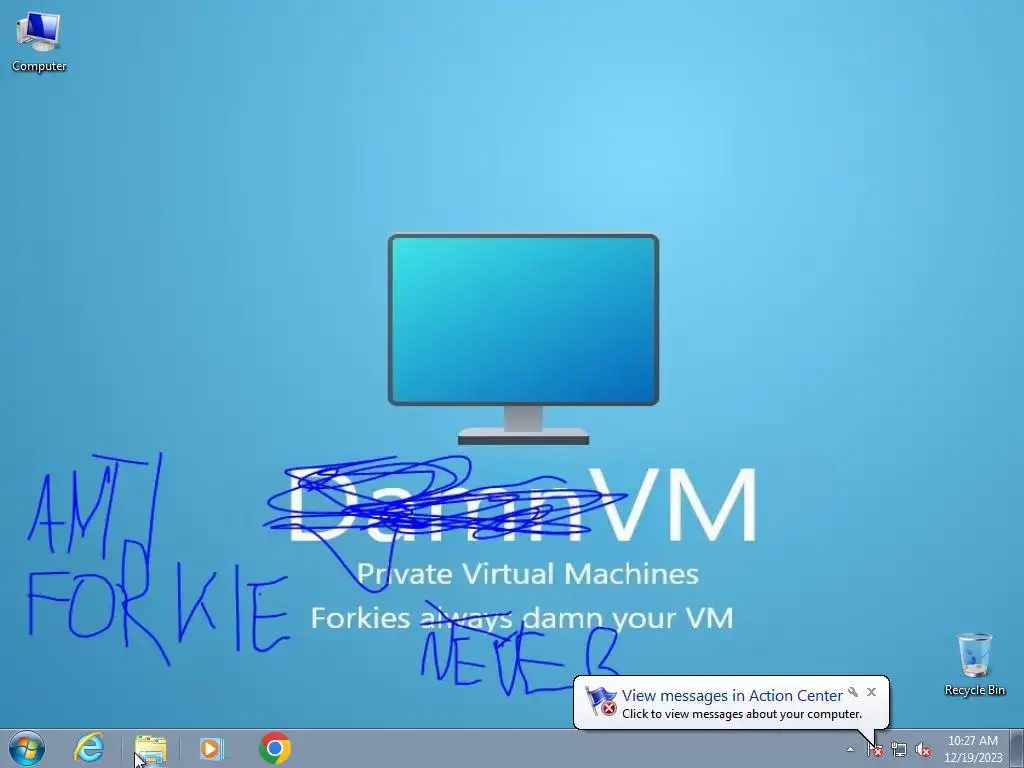Click the Action Center flag tray icon
The width and height of the screenshot is (1024, 768).
point(875,750)
